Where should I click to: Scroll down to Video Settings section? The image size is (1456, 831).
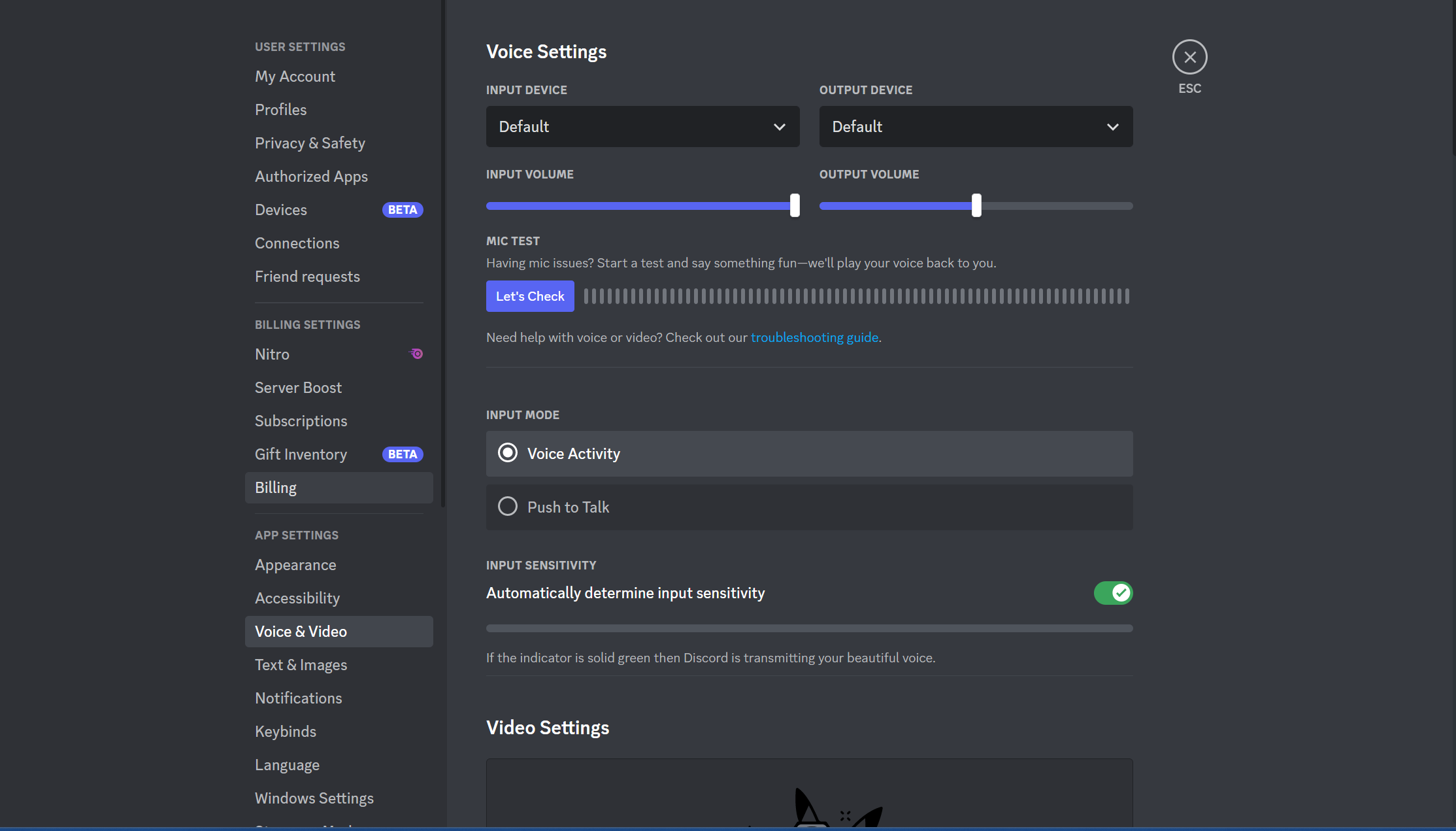[547, 727]
